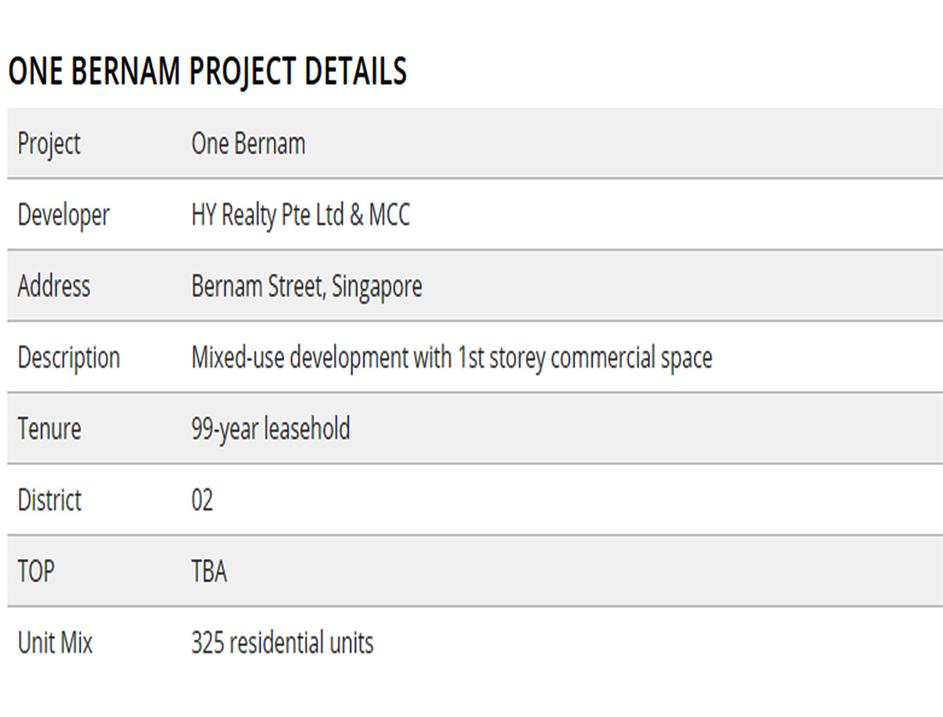
Task: Click the One Bernam Project Details heading
Action: (207, 72)
